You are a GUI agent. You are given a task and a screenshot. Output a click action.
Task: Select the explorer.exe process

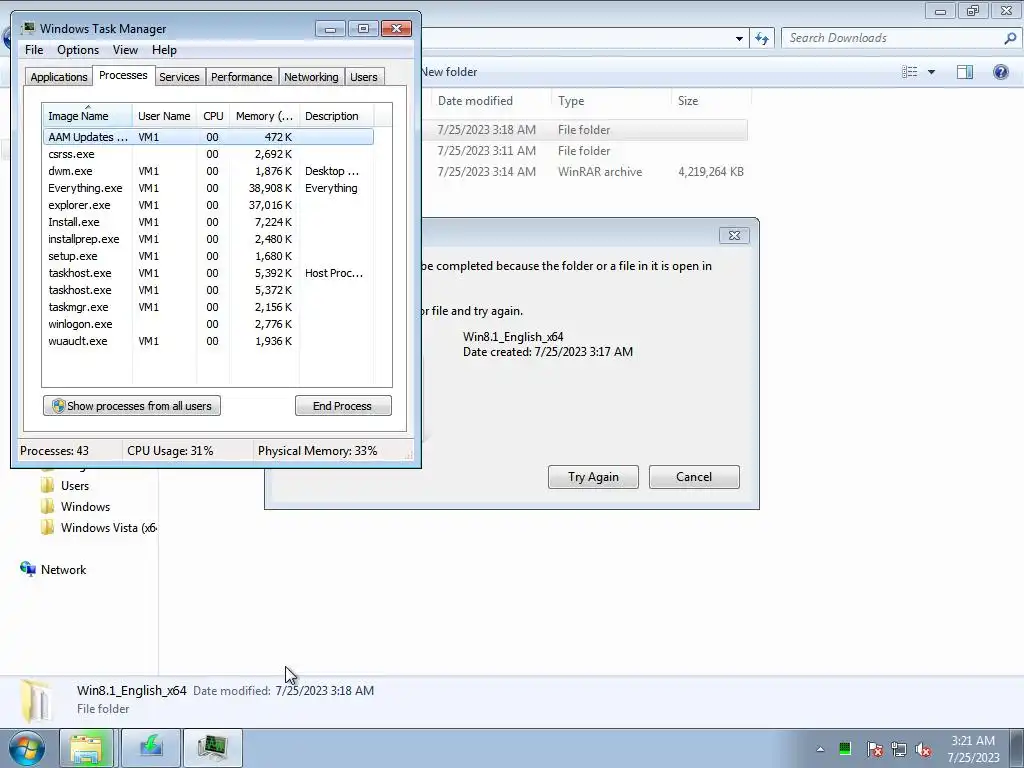(x=208, y=205)
